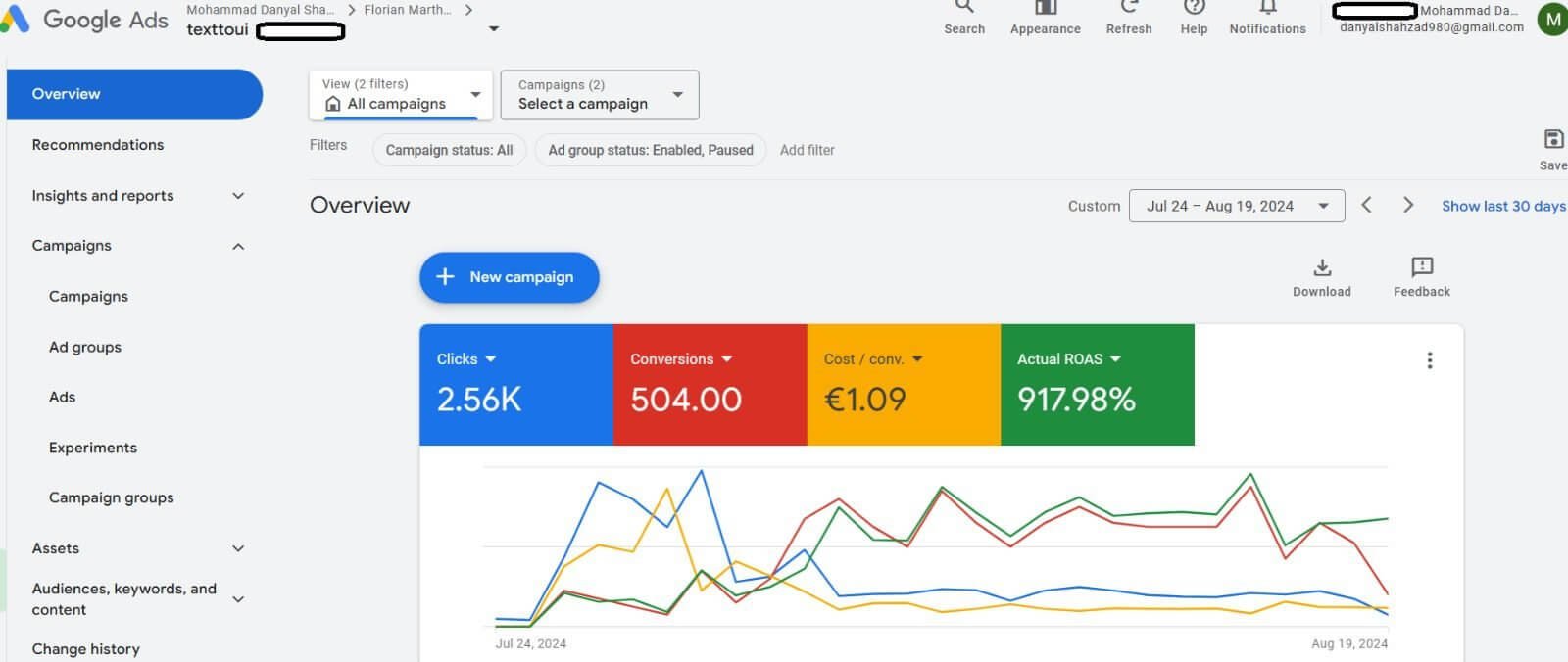1568x662 pixels.
Task: Edit the Ad group status filter chip
Action: [x=651, y=150]
